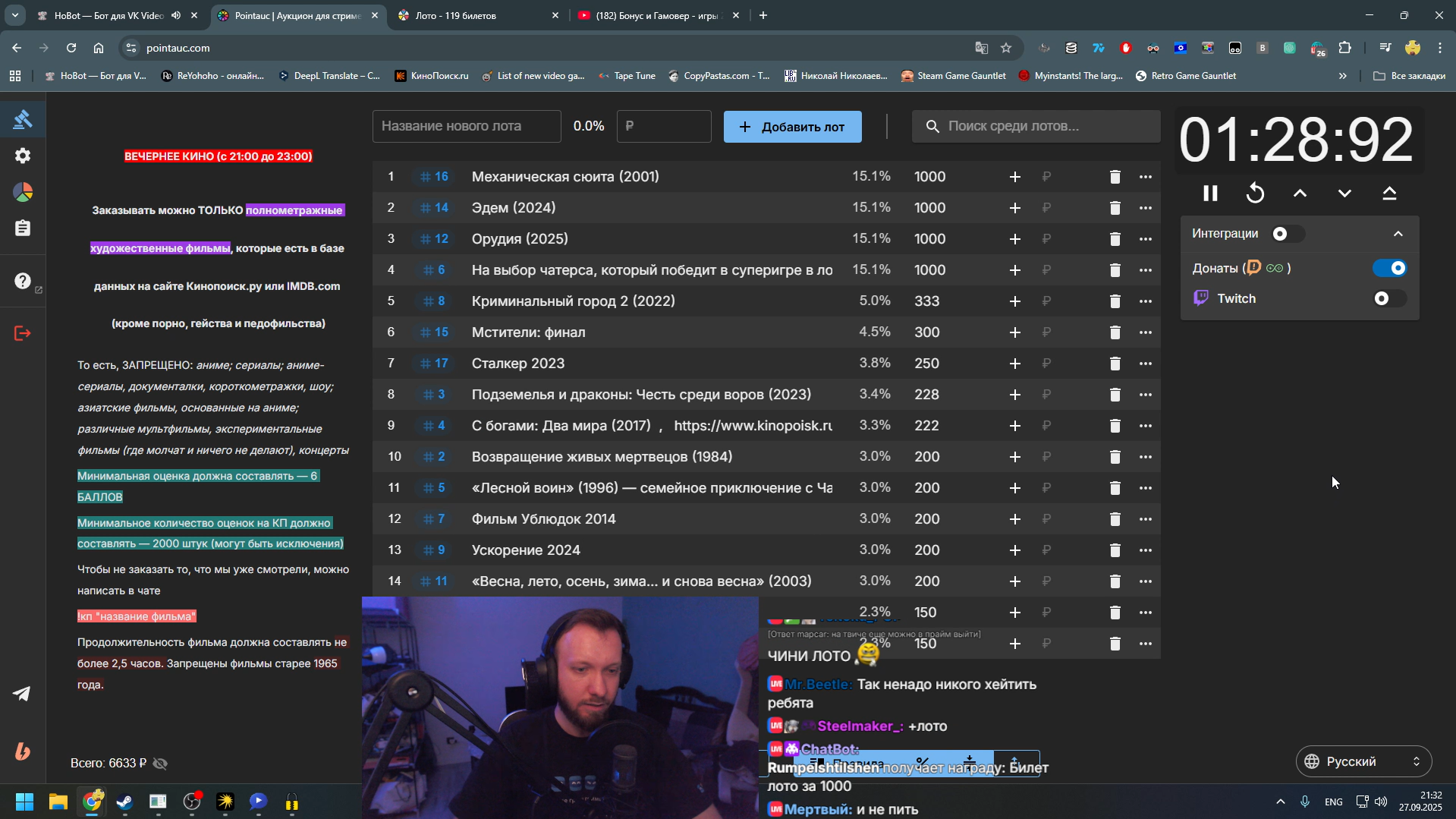Add amount to Мстители: финал with plus
Screen dimensions: 1456x819
click(x=1014, y=332)
